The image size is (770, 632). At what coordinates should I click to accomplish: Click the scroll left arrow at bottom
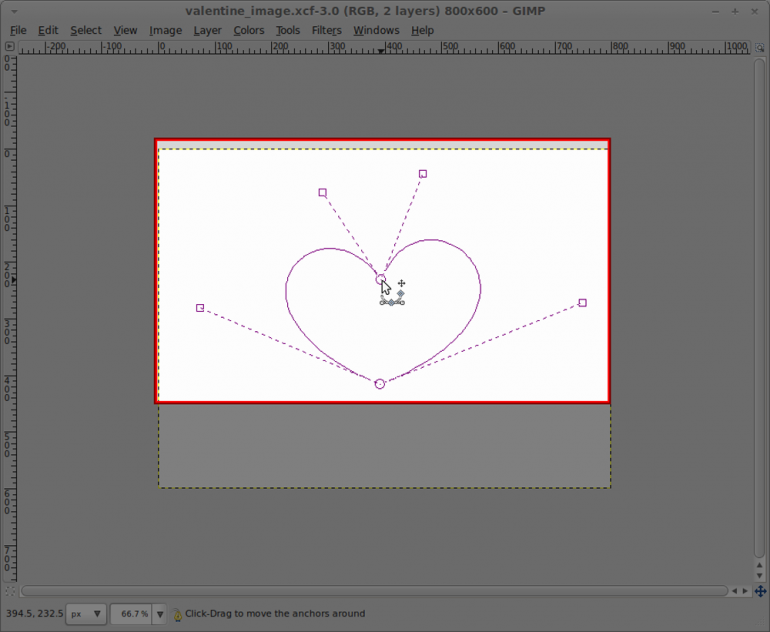click(735, 591)
